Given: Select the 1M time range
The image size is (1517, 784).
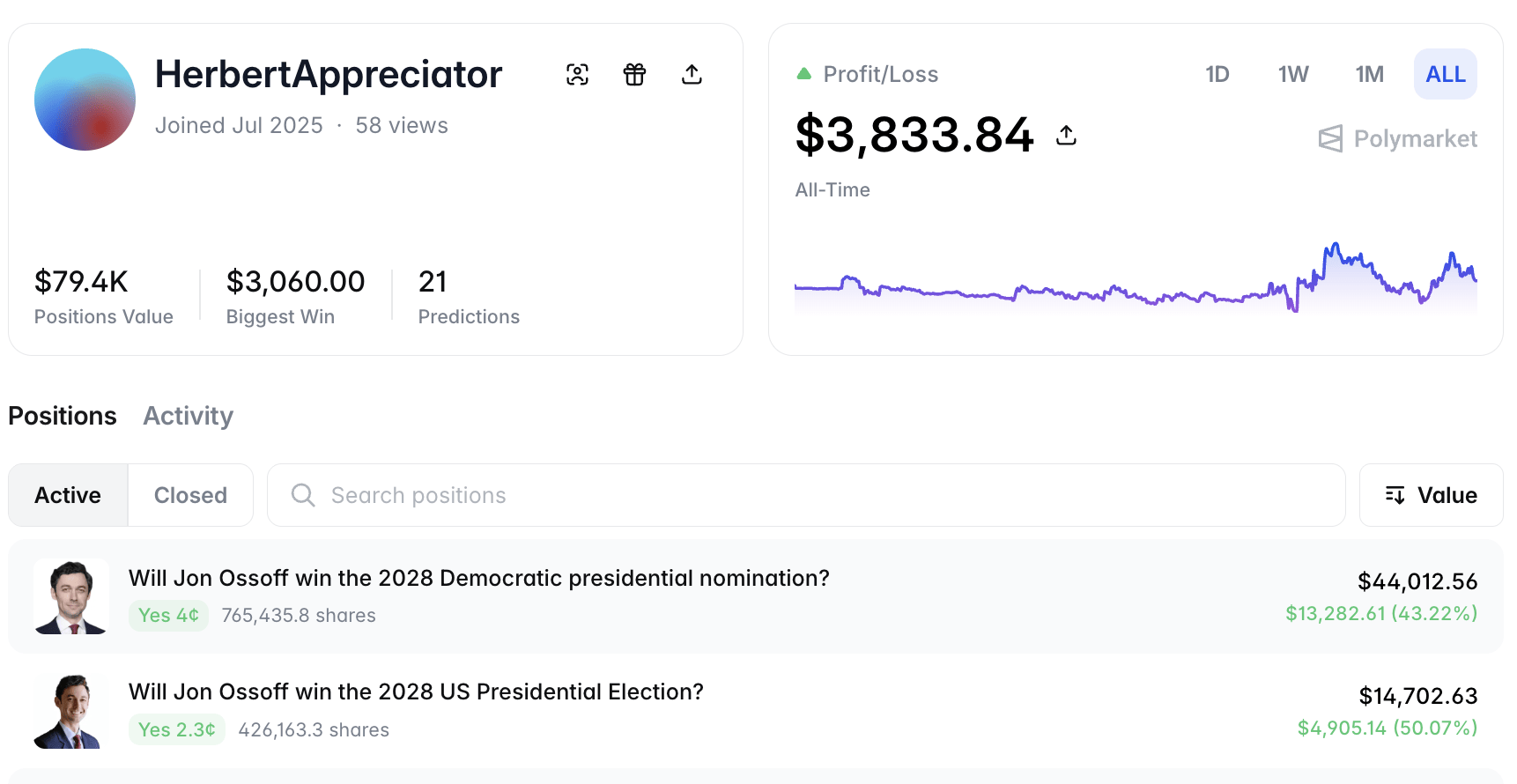Looking at the screenshot, I should (x=1369, y=74).
